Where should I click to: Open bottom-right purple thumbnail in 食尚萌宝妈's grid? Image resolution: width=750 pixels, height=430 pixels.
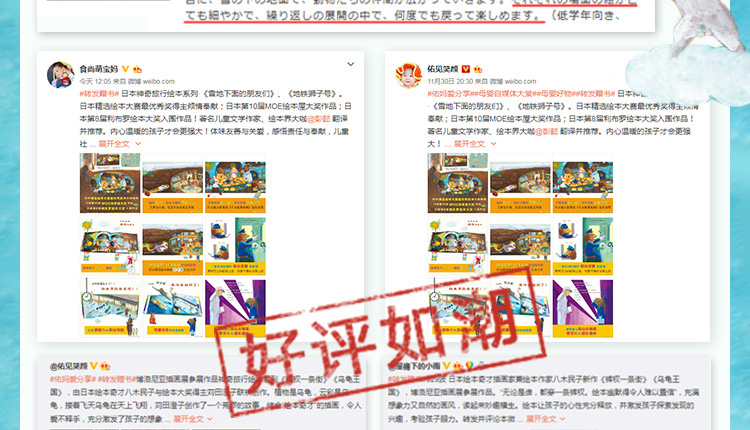[235, 308]
